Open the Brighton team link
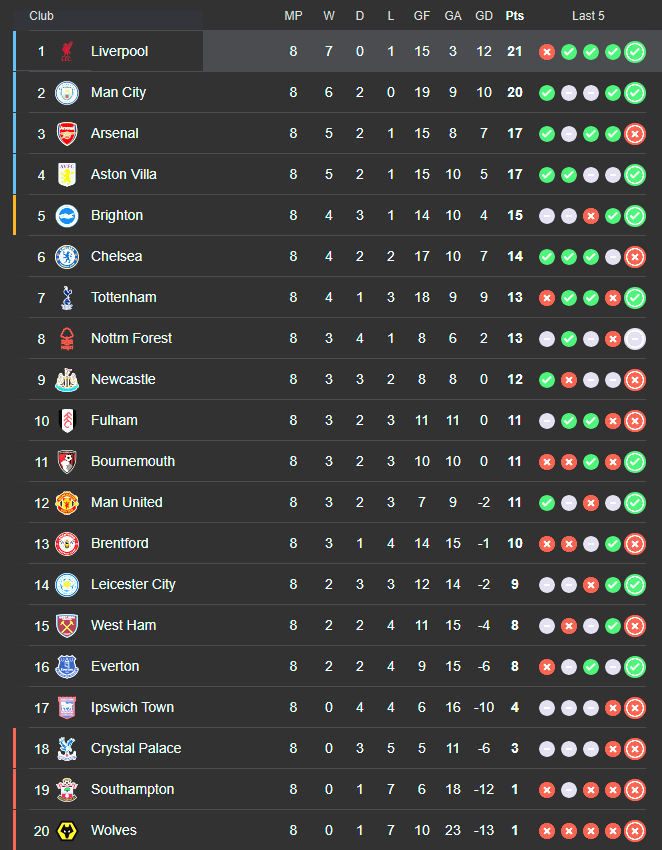This screenshot has height=850, width=662. [x=117, y=216]
